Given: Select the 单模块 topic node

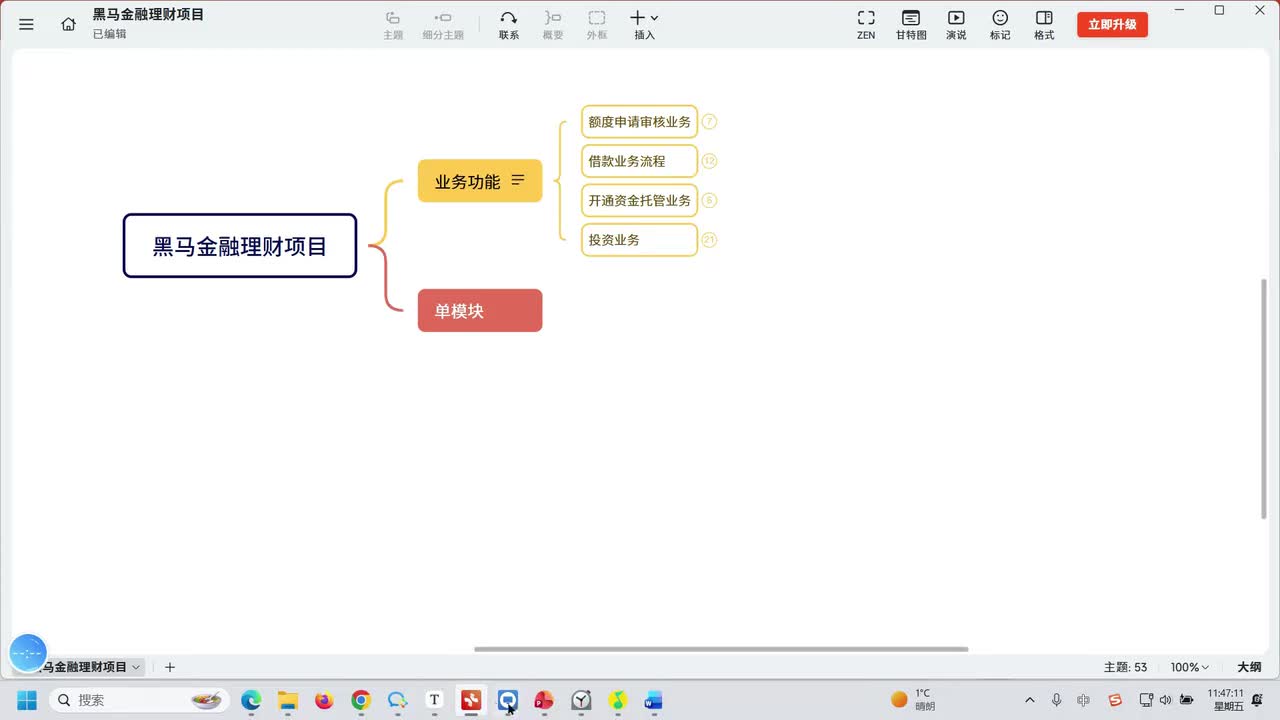Looking at the screenshot, I should click(x=480, y=311).
